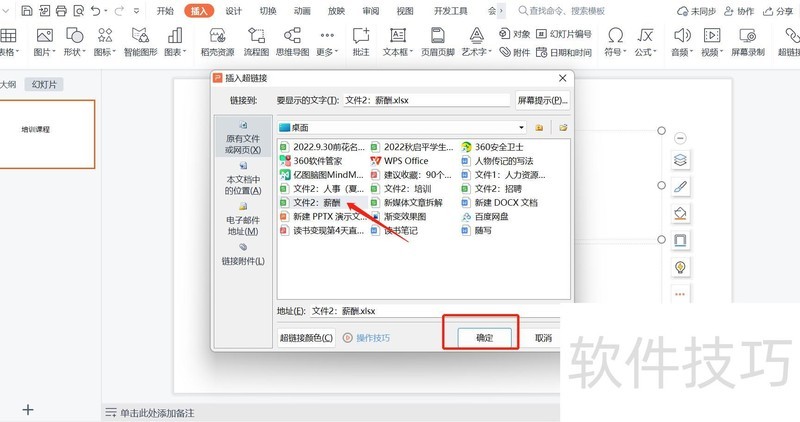
Task: Insert 音频 audio
Action: 682,42
